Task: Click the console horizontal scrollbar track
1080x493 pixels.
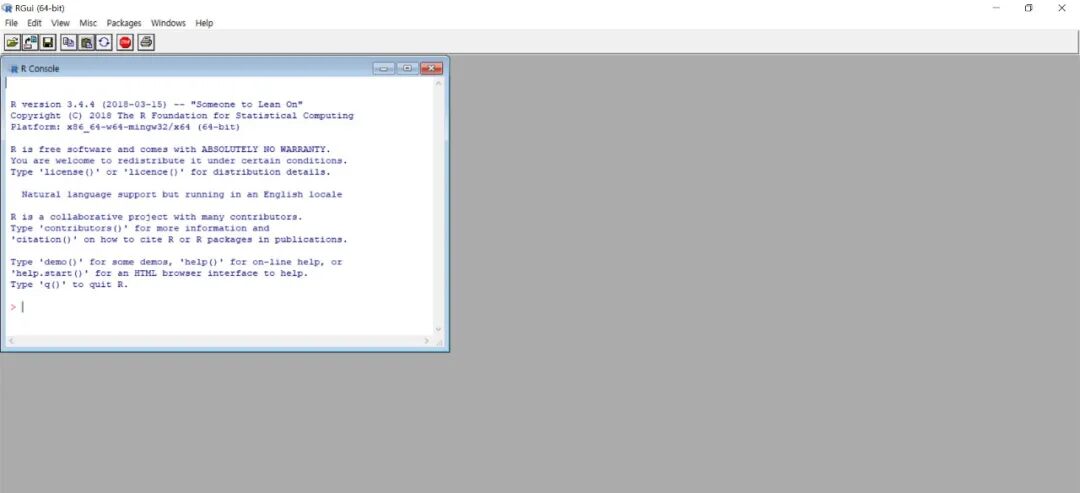Action: (x=218, y=341)
